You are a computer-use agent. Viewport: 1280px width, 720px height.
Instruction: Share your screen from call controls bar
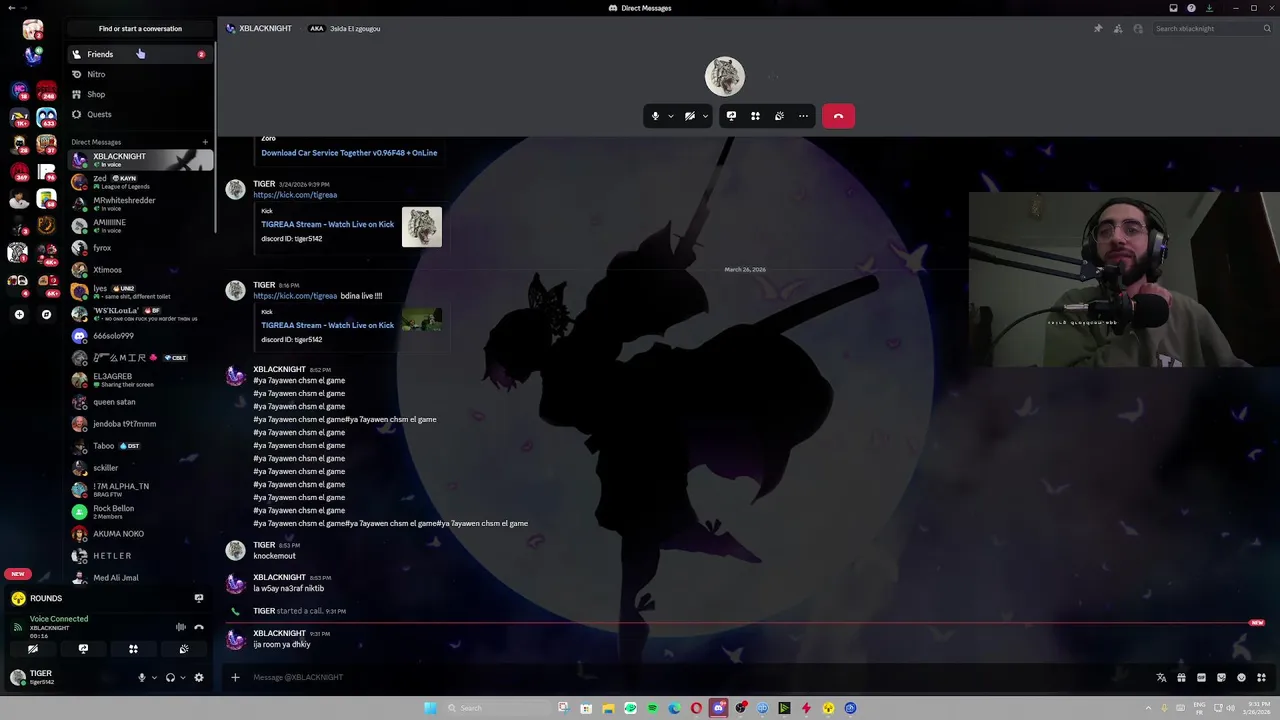(x=731, y=116)
